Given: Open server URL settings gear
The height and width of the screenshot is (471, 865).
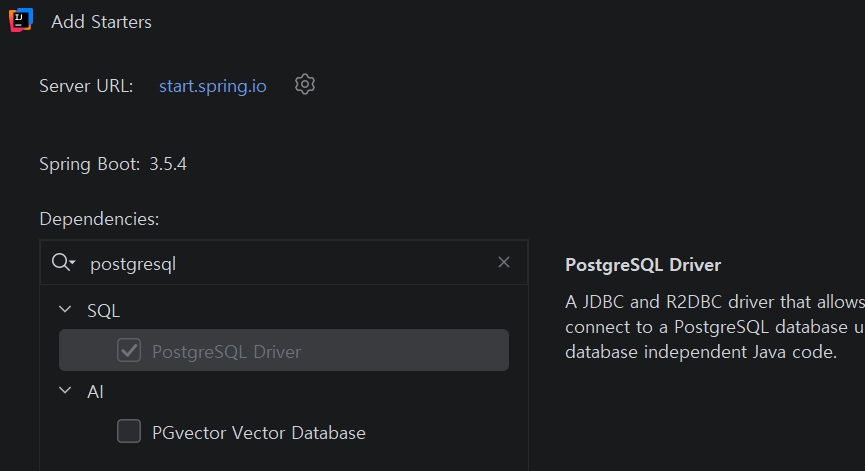Looking at the screenshot, I should 305,85.
